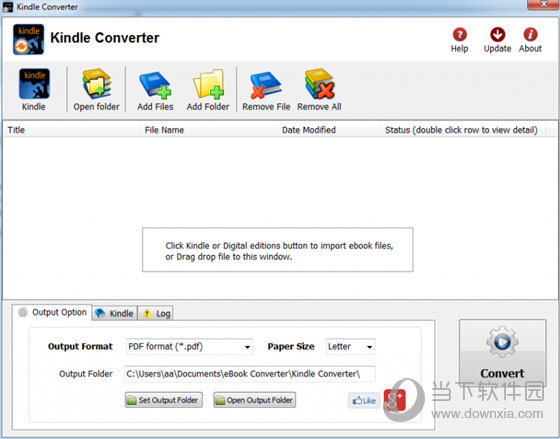This screenshot has width=560, height=439.
Task: Click Open Output Folder button
Action: pos(255,400)
